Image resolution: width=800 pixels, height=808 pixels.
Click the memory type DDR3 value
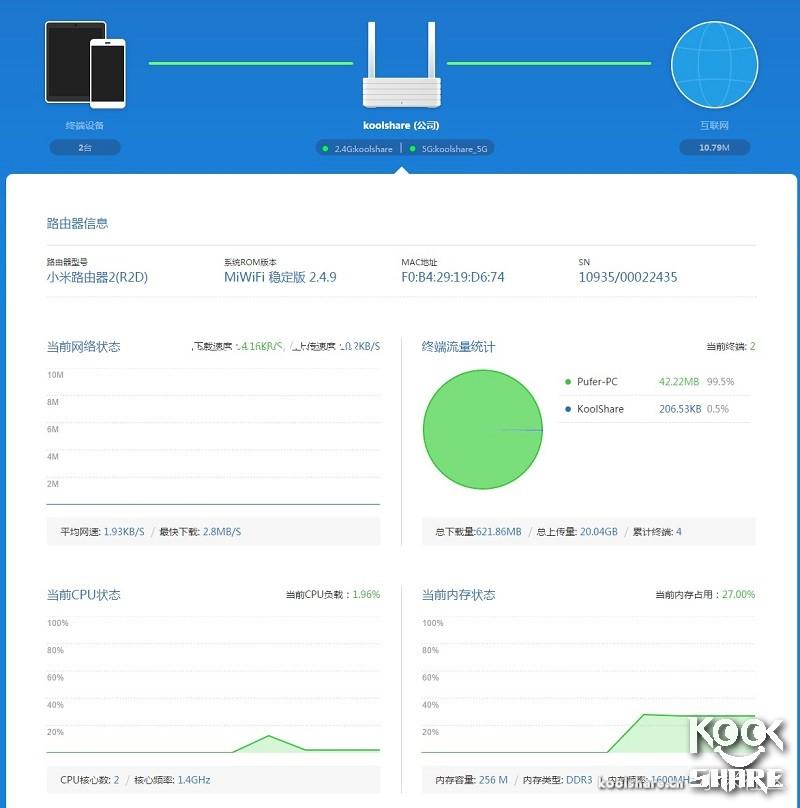[x=579, y=780]
